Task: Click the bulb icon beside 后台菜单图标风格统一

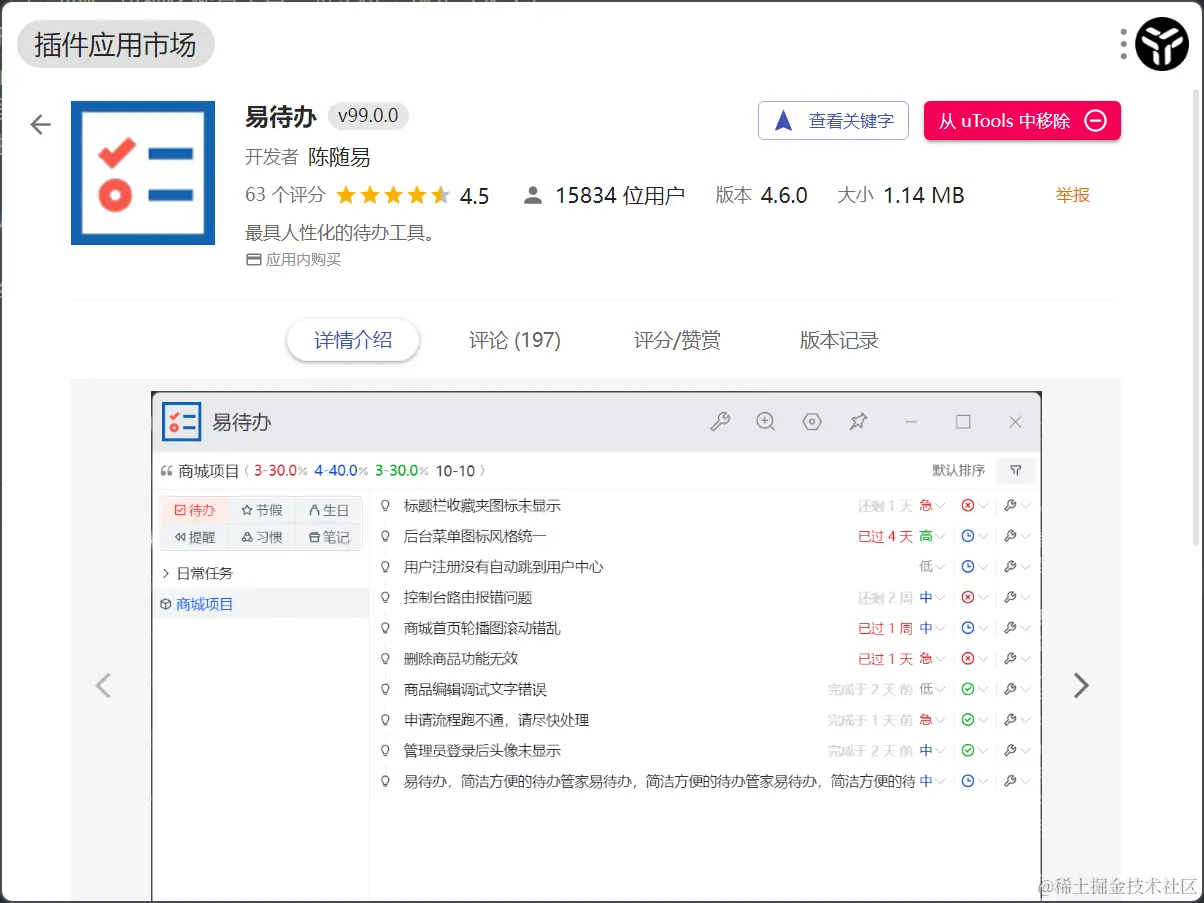Action: click(386, 537)
